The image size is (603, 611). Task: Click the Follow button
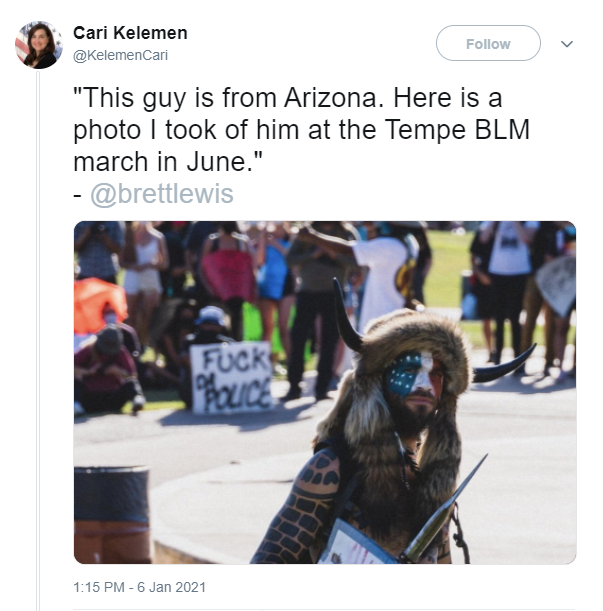pos(488,43)
